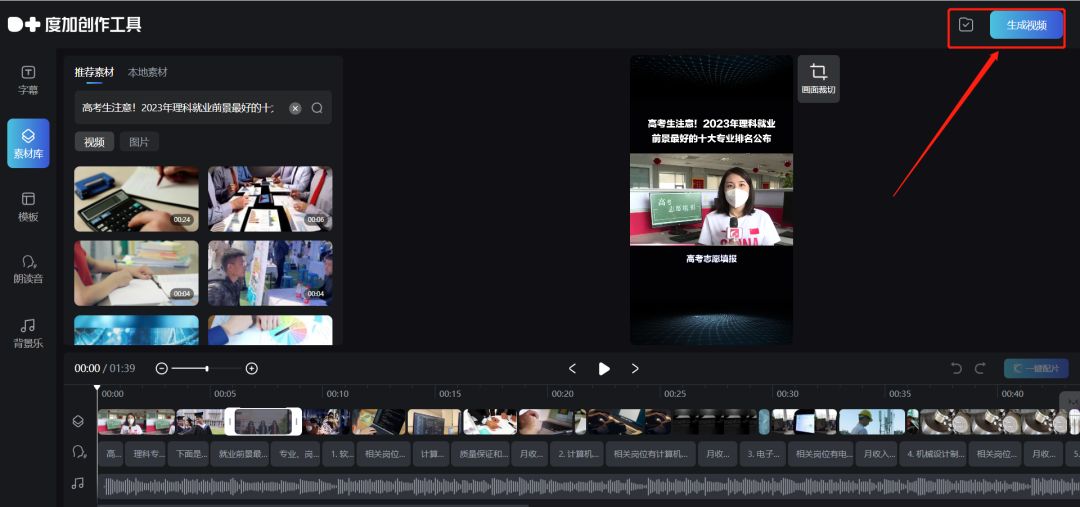Image resolution: width=1080 pixels, height=507 pixels.
Task: Zoom in the timeline with plus icon
Action: (252, 369)
